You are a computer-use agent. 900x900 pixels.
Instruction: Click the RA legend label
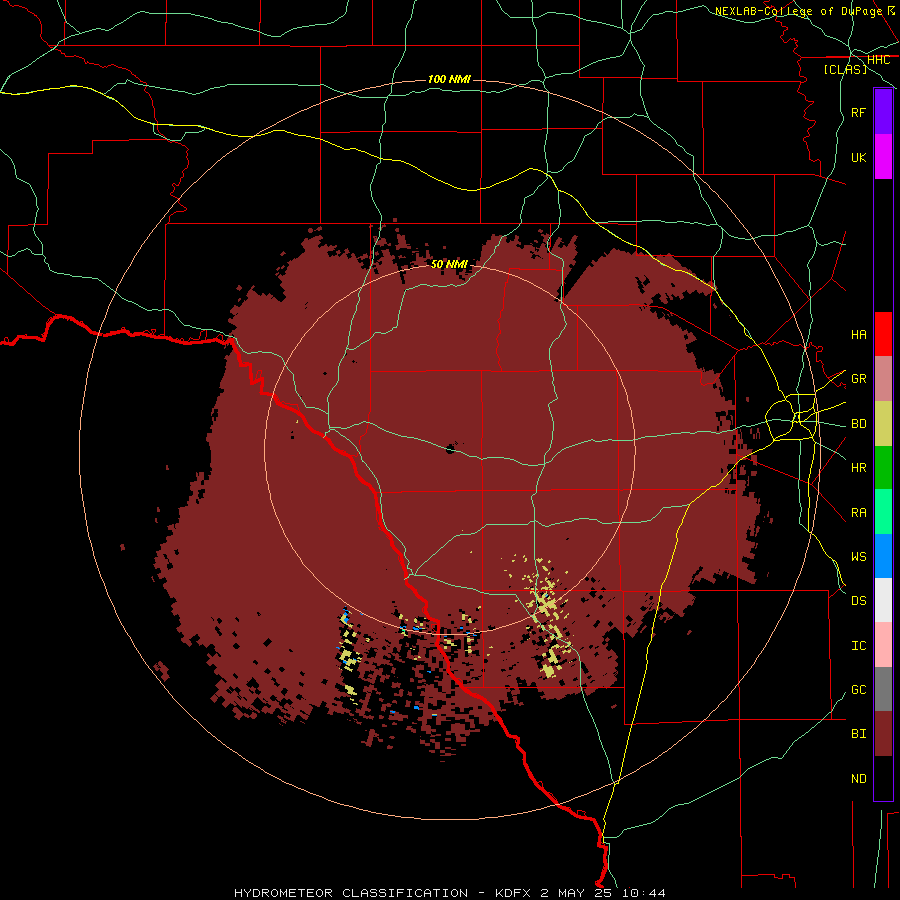(x=858, y=512)
